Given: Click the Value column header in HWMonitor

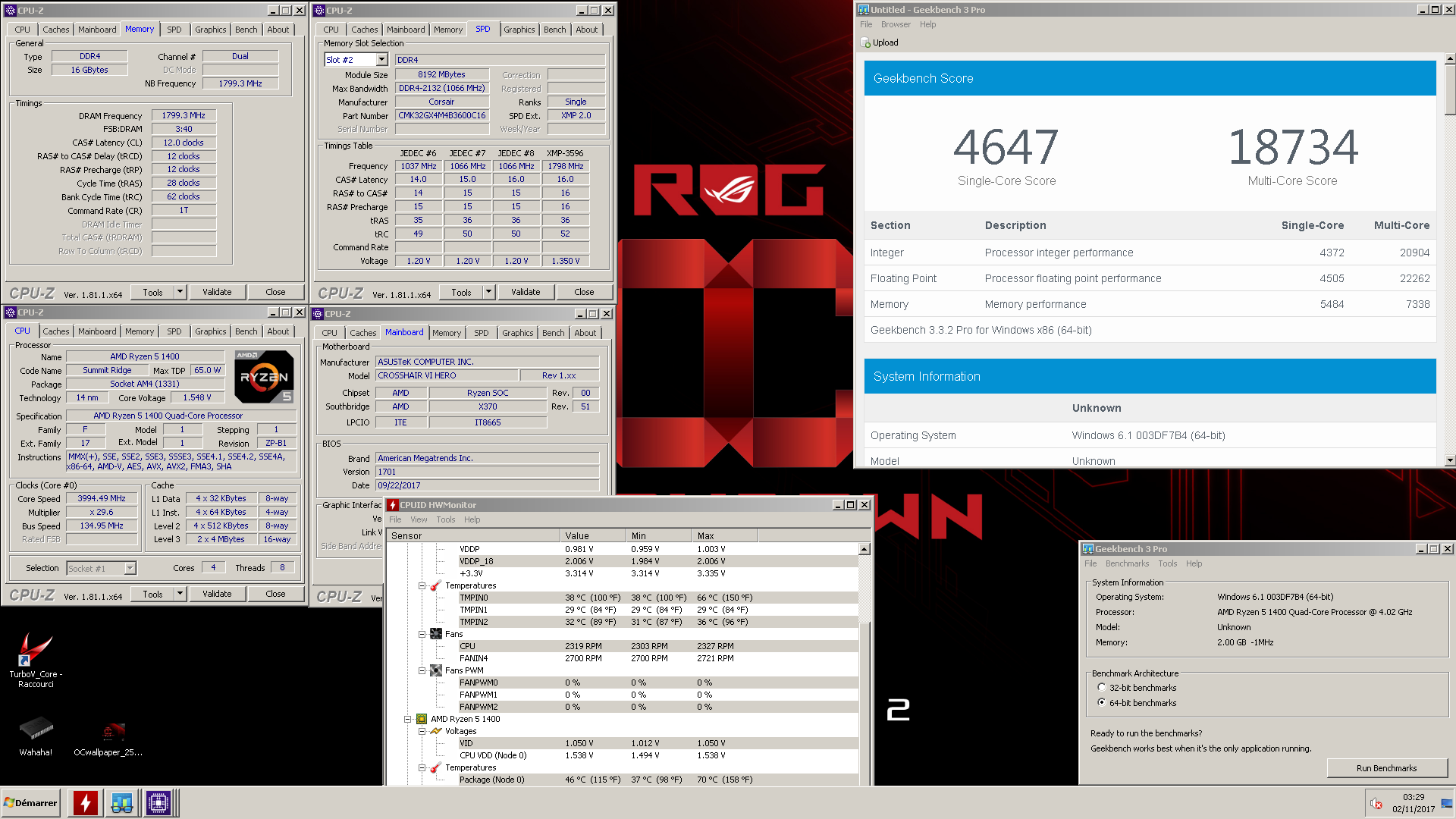Looking at the screenshot, I should point(593,535).
